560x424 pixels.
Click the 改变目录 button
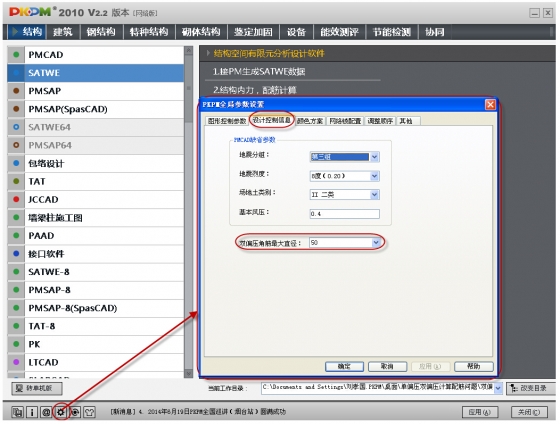(531, 388)
